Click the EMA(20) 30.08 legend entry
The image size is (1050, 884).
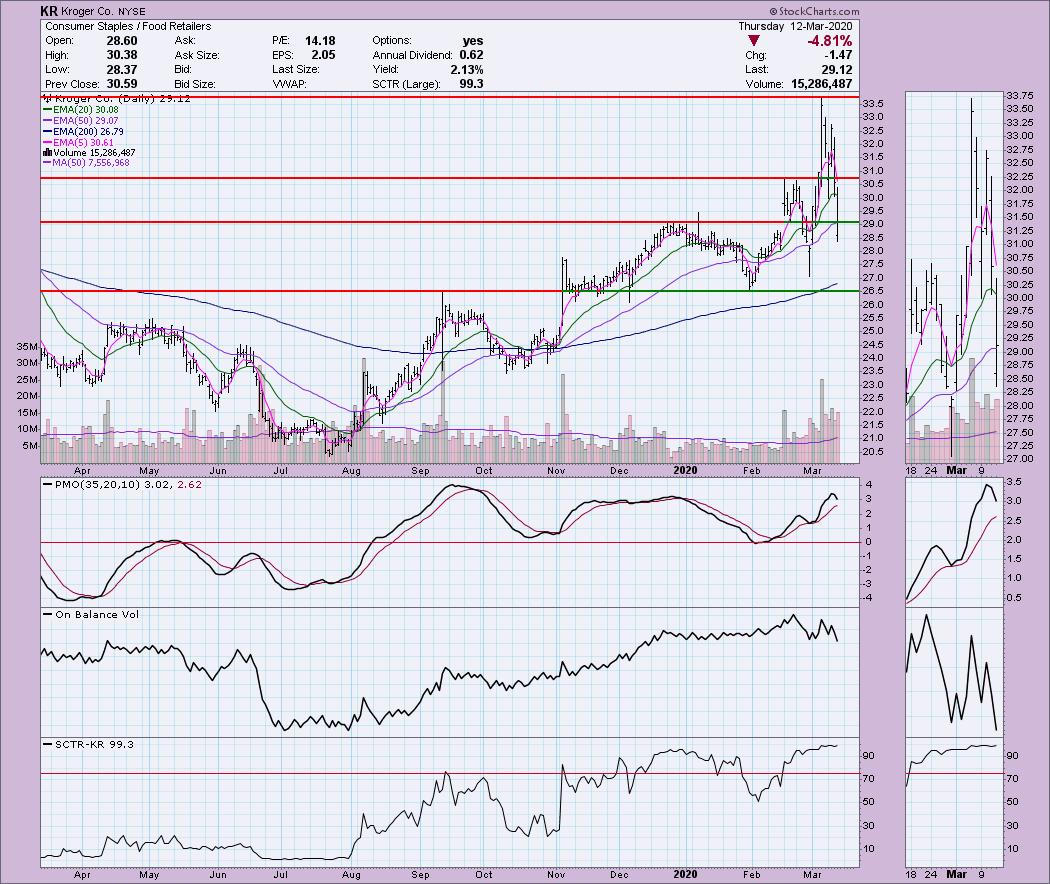click(x=81, y=110)
